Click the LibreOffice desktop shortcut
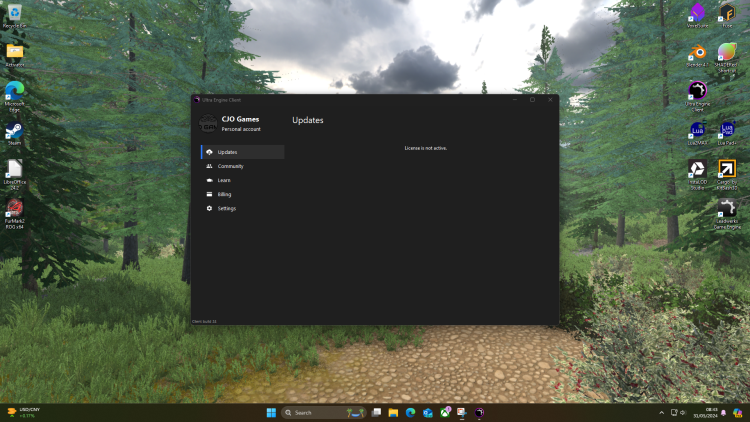750x422 pixels. pos(15,170)
